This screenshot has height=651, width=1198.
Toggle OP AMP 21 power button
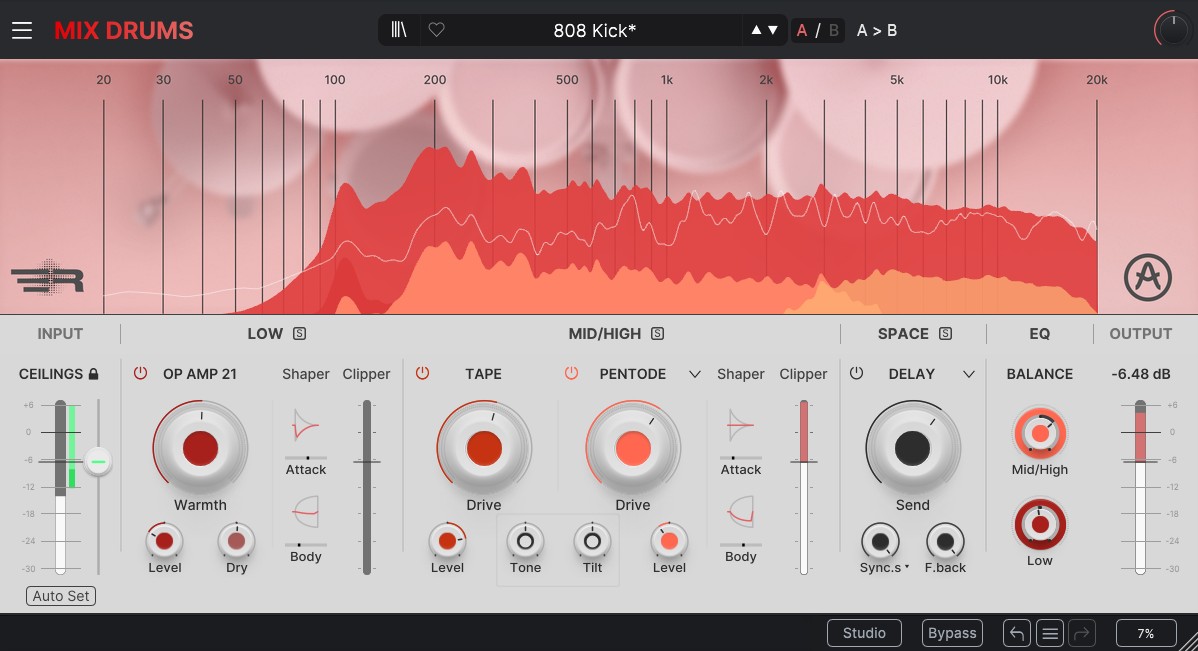click(x=140, y=374)
